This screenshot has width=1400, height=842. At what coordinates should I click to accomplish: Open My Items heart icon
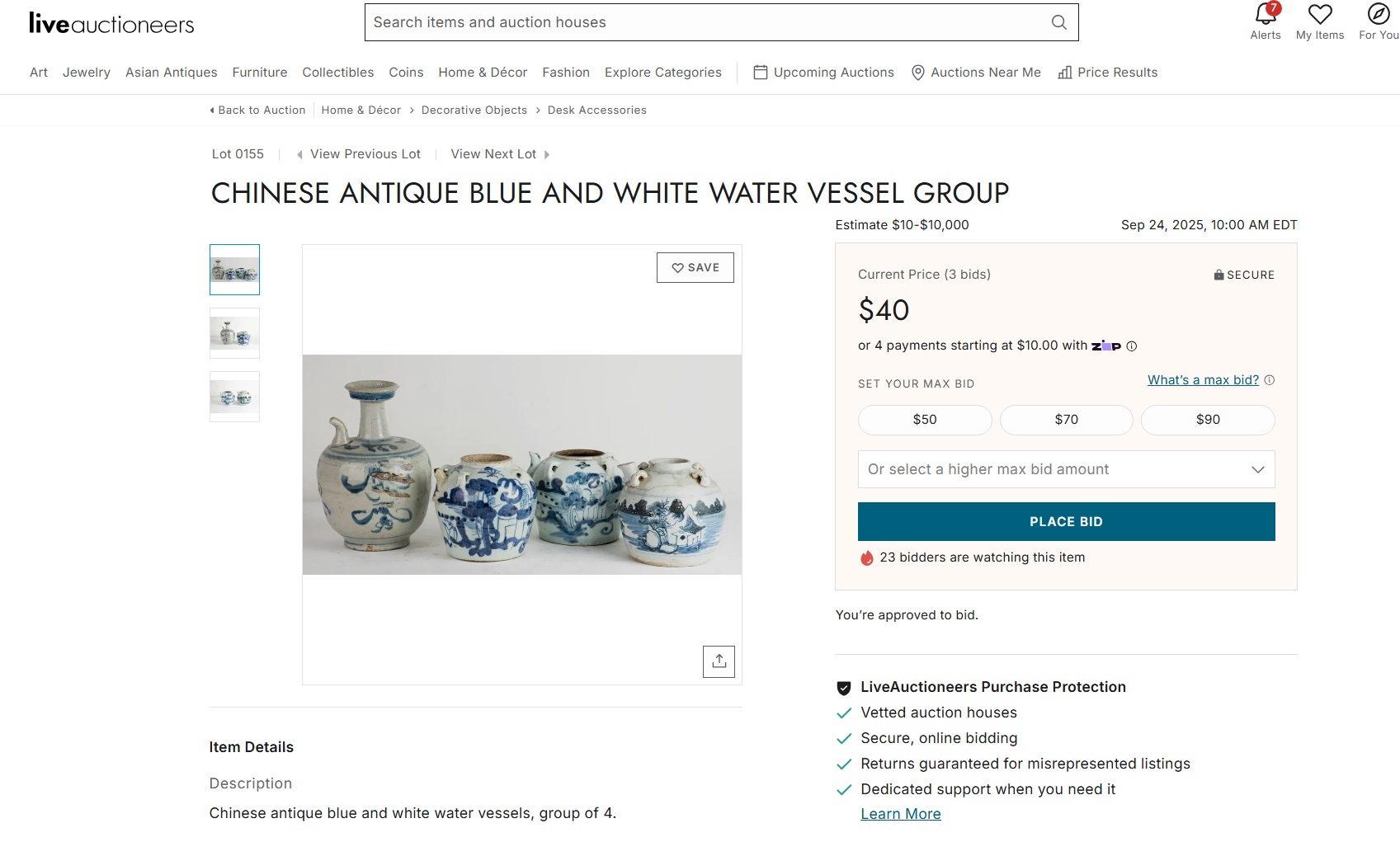1320,14
